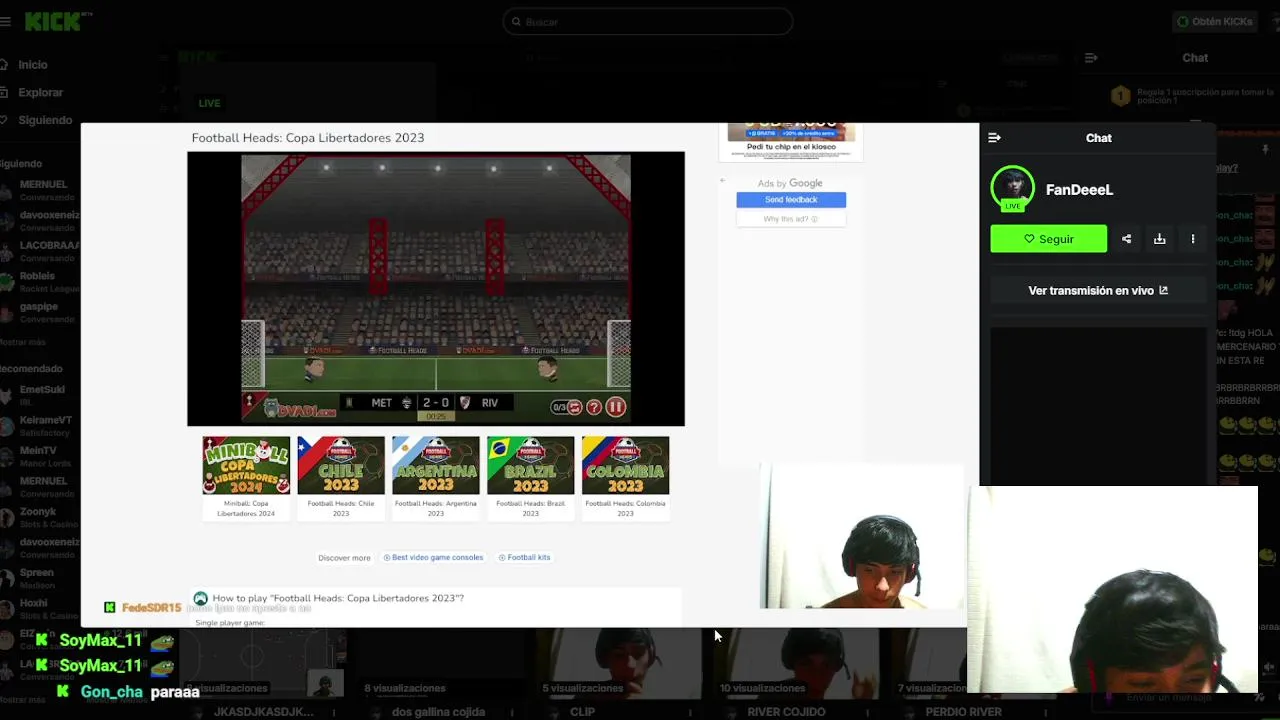Click the red swap icon beside 0/3

click(x=575, y=407)
